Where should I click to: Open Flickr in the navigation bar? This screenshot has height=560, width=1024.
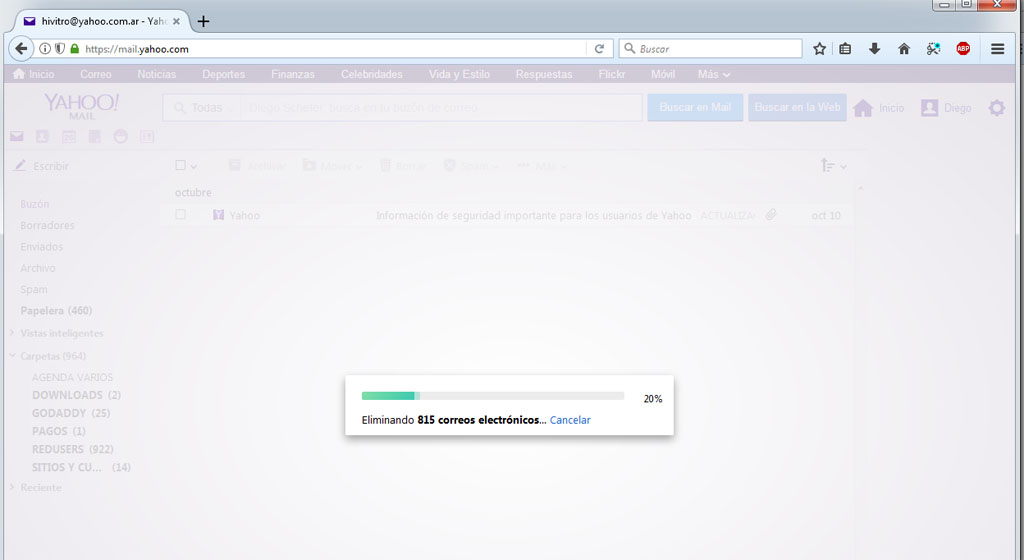[x=611, y=74]
